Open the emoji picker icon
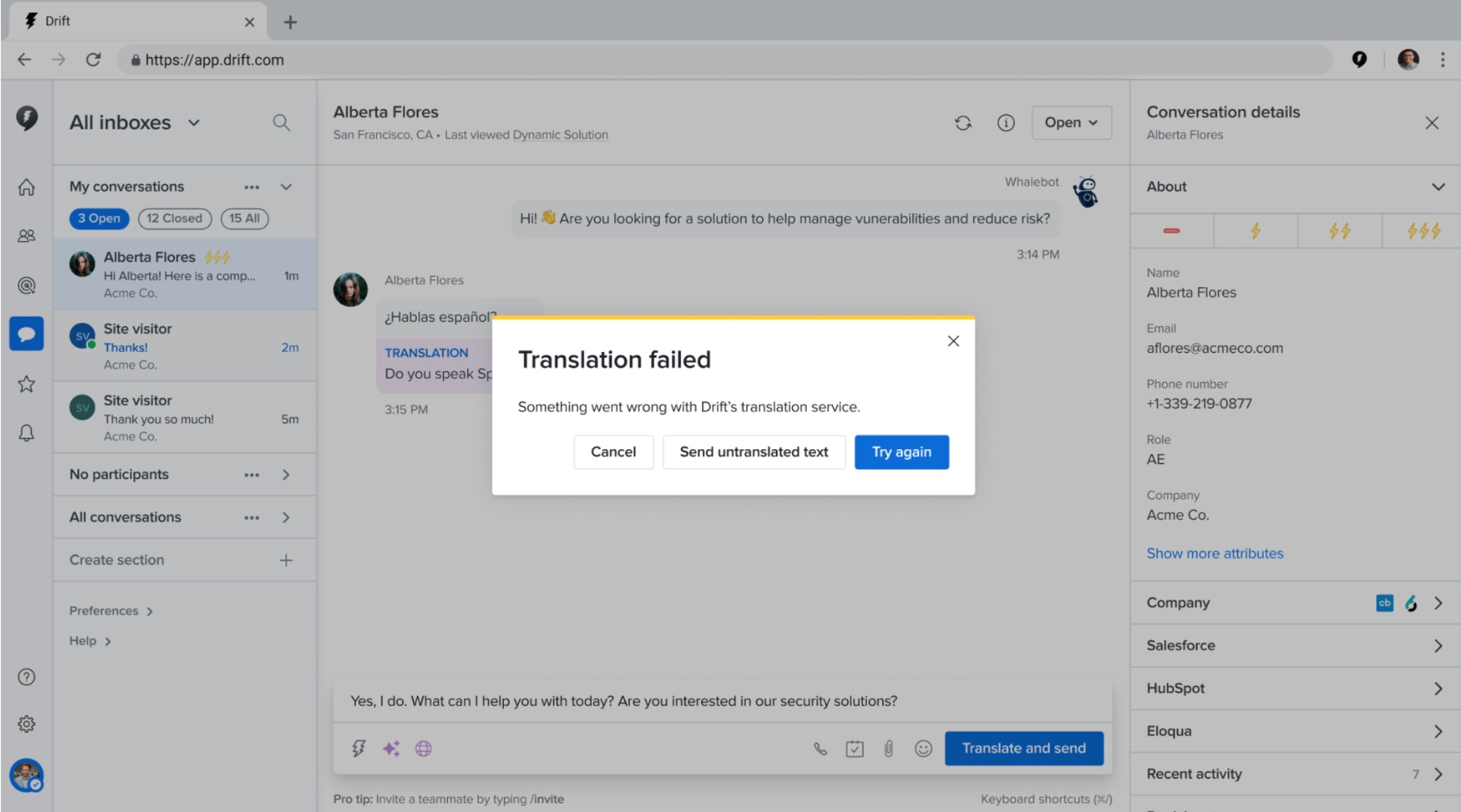 coord(923,748)
